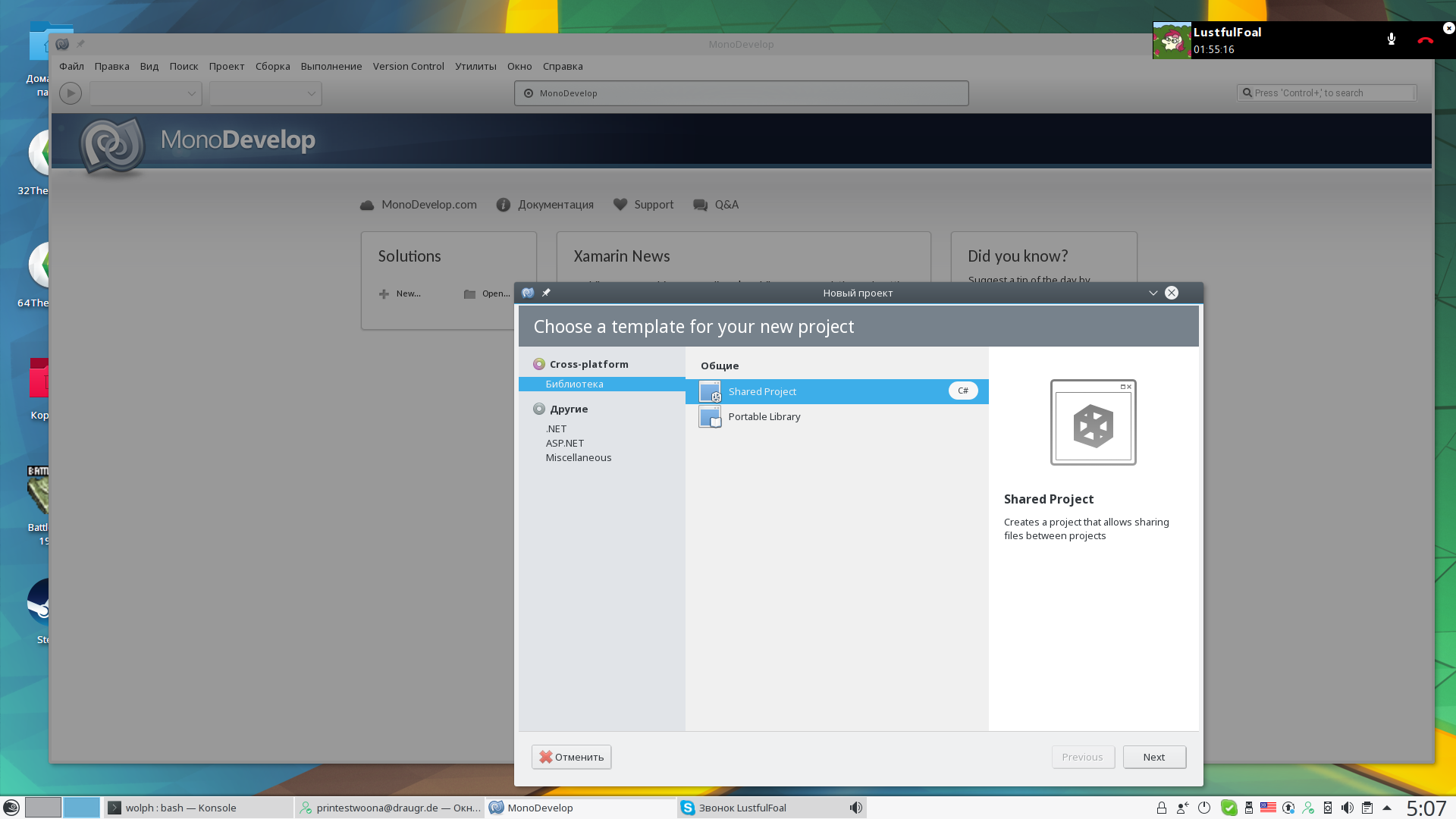Open the runtime target dropdown in the toolbar
This screenshot has width=1456, height=819.
(x=265, y=93)
